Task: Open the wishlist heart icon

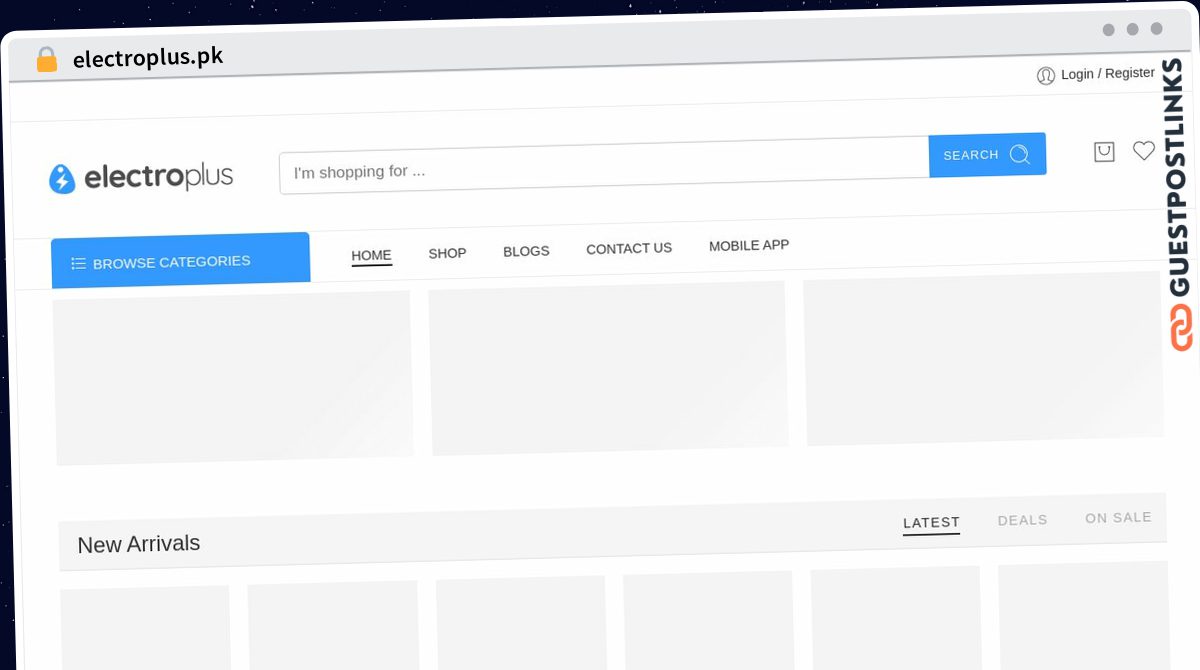Action: tap(1143, 151)
